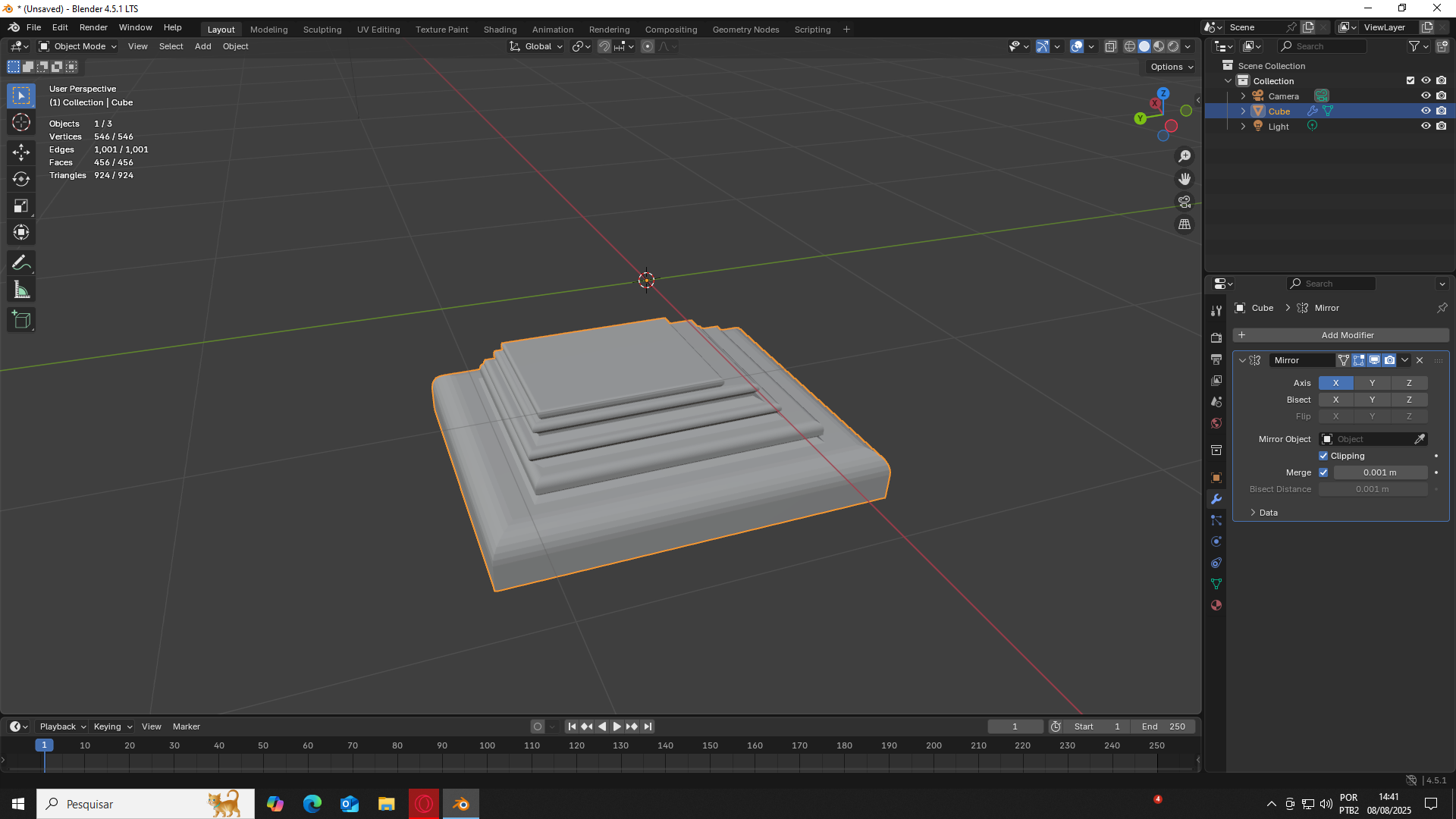Select the Scale tool icon

tap(21, 206)
